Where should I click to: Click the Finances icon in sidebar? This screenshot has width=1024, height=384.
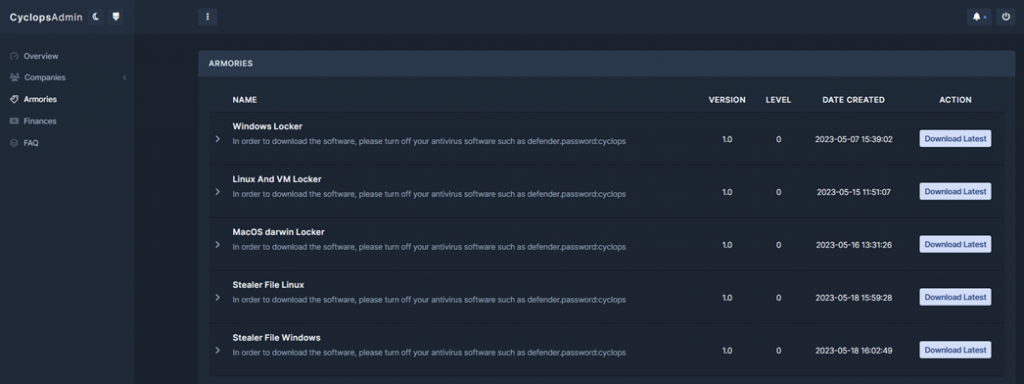tap(14, 121)
